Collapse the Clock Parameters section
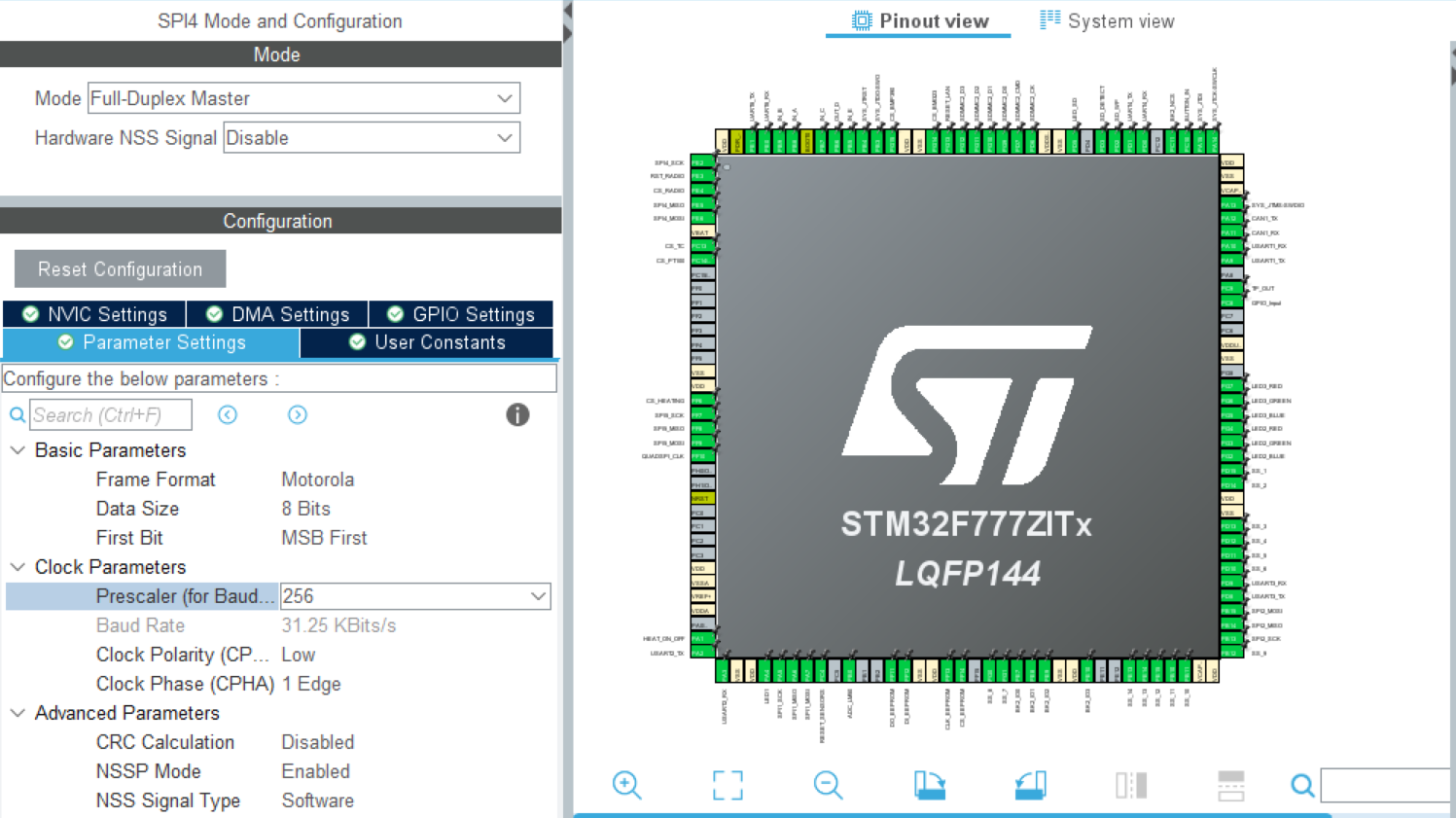 (x=17, y=566)
